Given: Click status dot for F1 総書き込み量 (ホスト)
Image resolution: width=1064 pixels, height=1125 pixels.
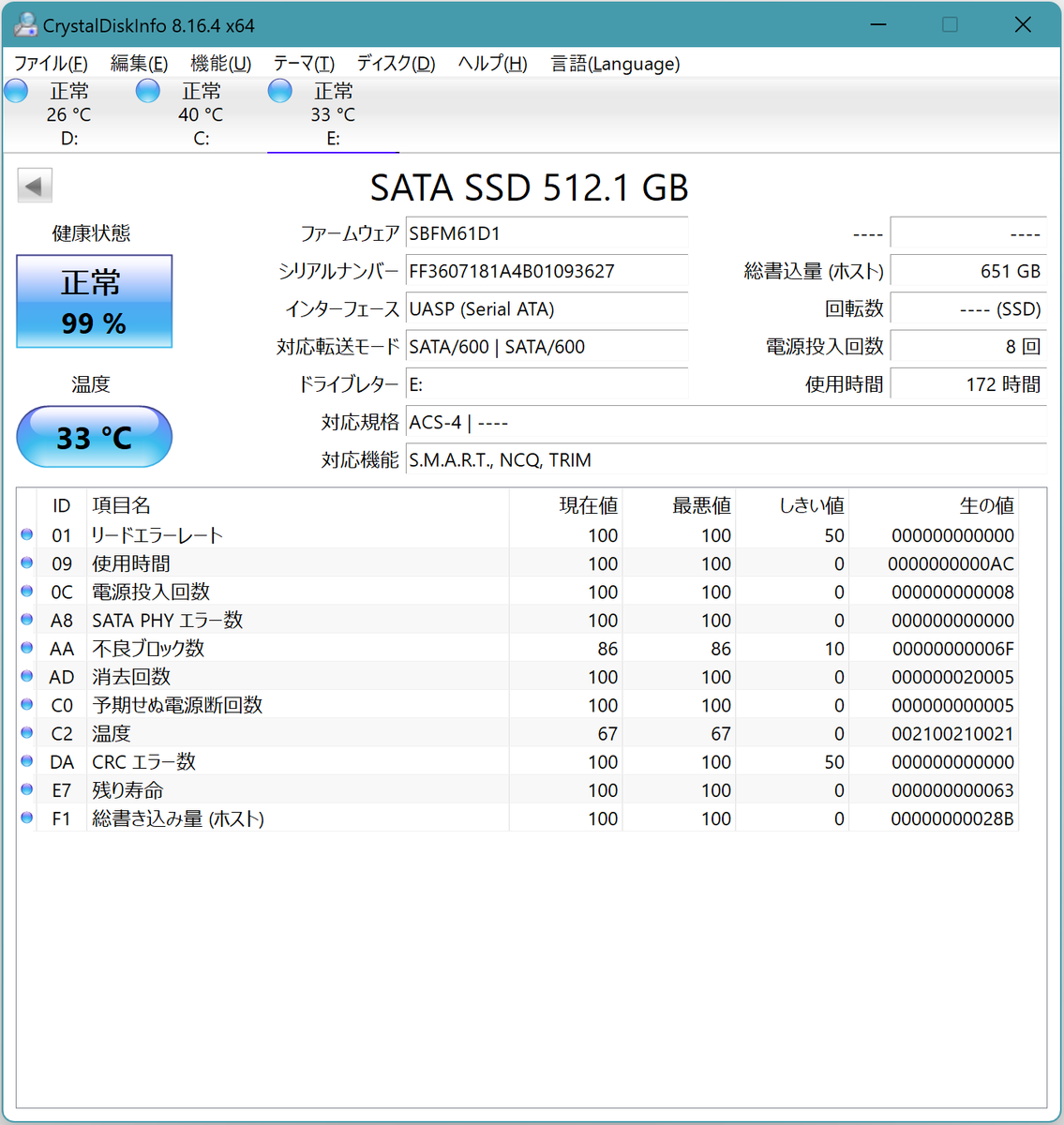Looking at the screenshot, I should (x=27, y=817).
